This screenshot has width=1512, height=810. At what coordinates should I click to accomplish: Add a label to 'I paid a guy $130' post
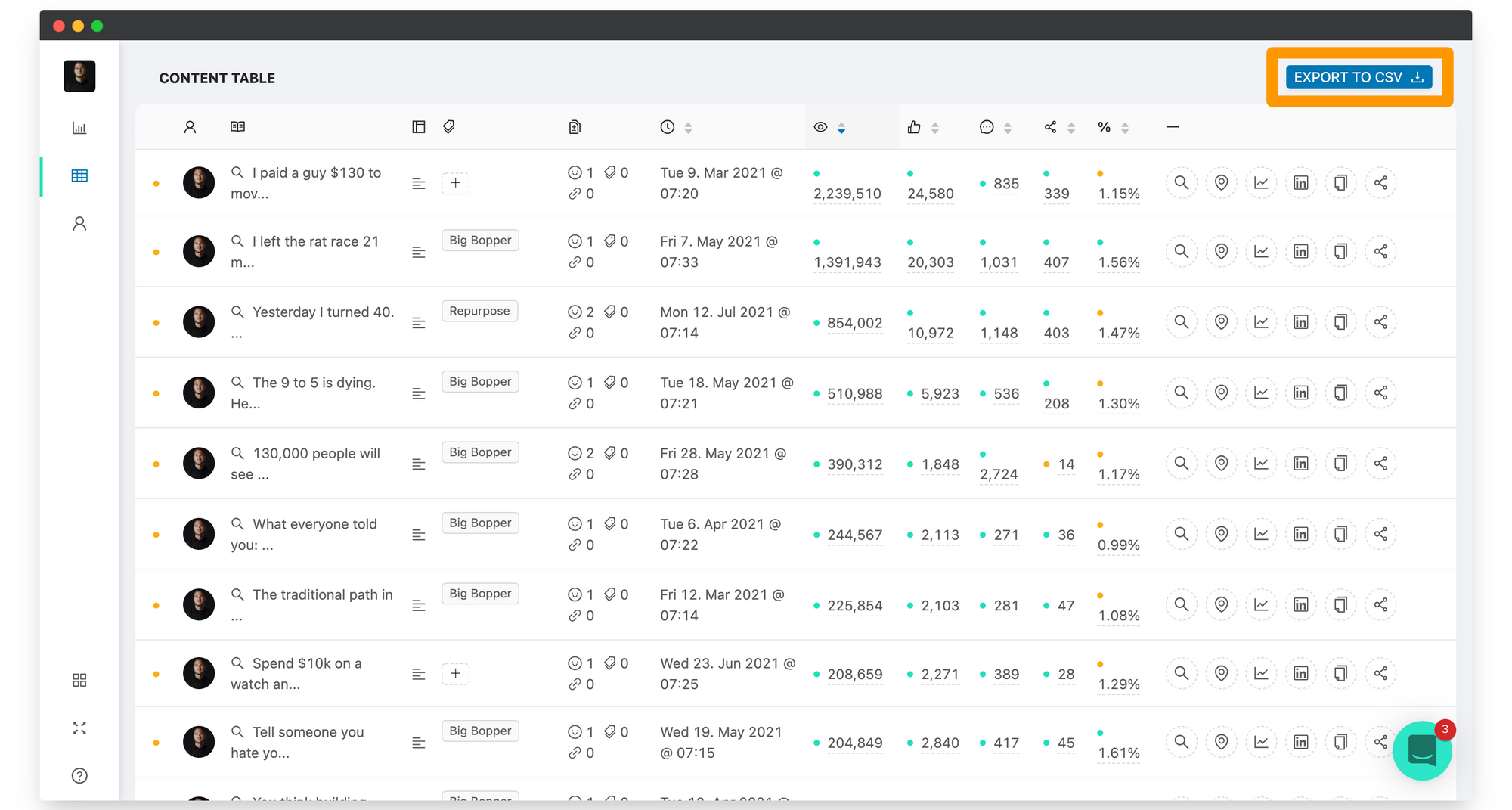point(455,182)
